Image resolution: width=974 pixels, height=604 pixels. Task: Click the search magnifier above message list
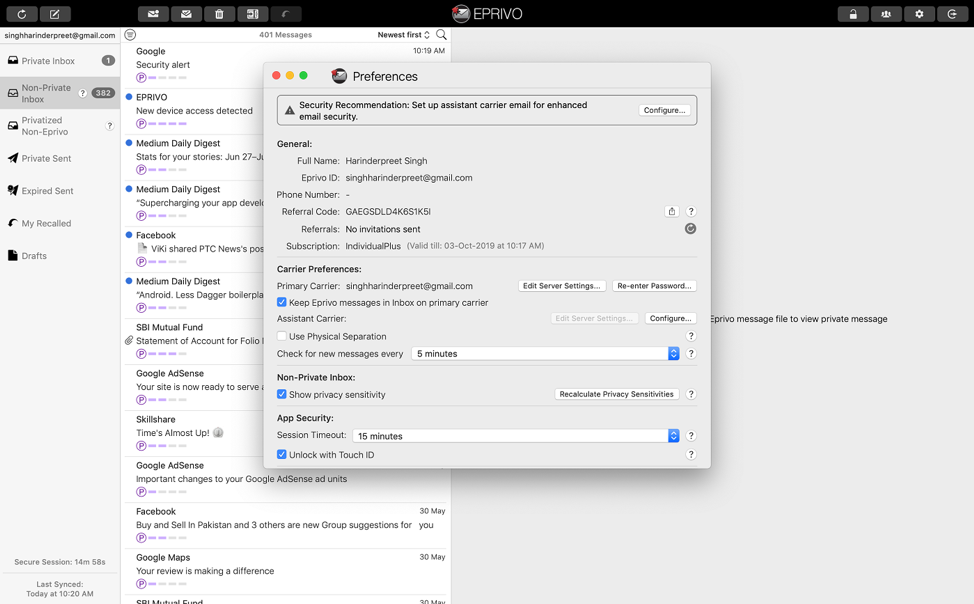coord(441,35)
